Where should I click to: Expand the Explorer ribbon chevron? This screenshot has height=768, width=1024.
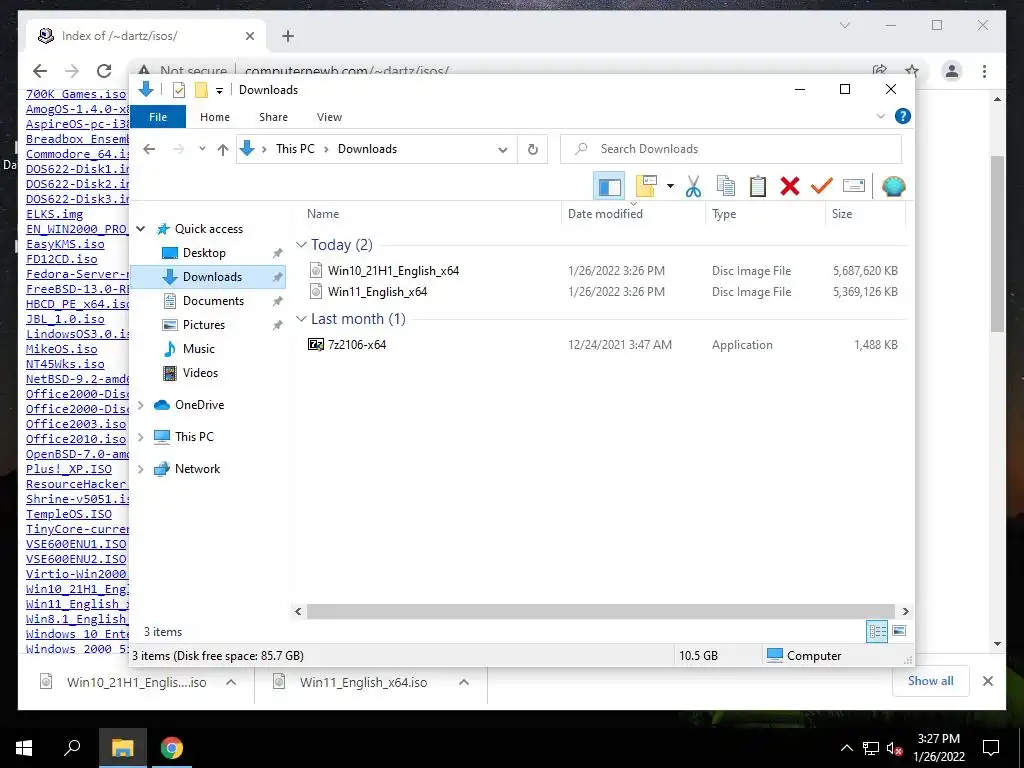tap(880, 116)
